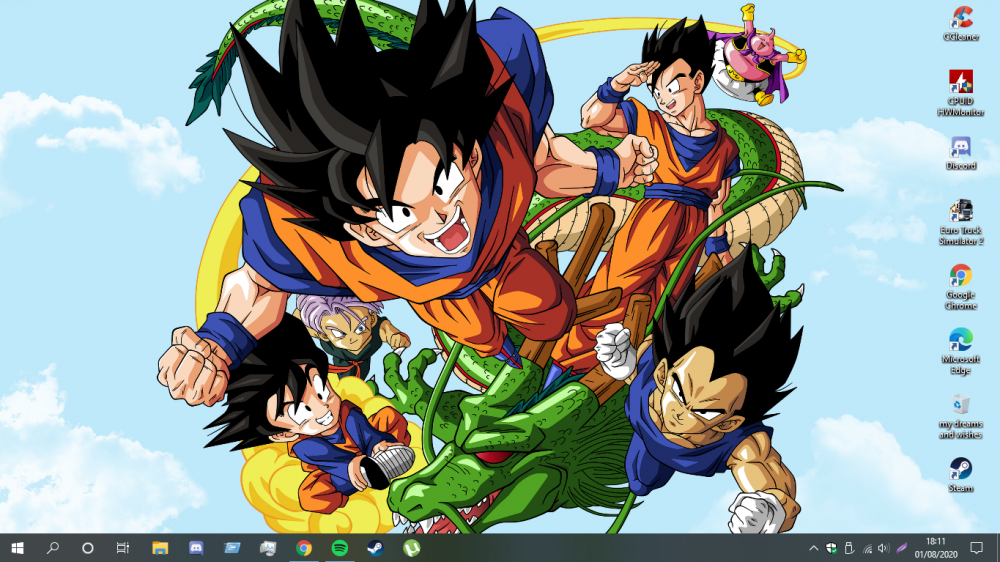Open the CCleaner desktop shortcut

(961, 24)
